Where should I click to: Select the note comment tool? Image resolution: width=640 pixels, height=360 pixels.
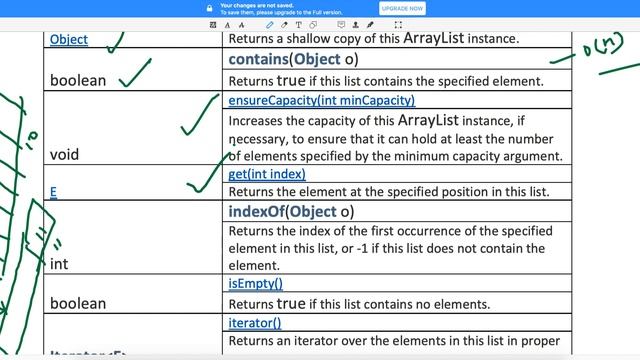341,25
